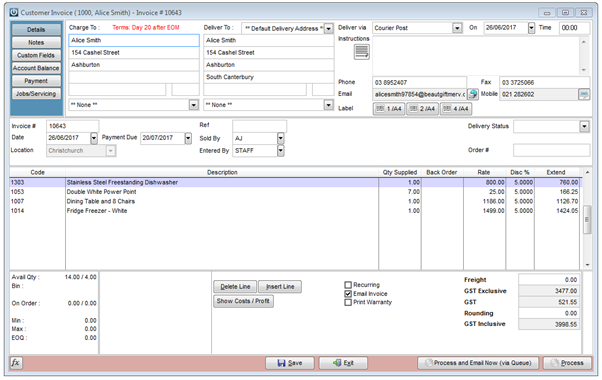Screen dimensions: 602x380
Task: Click the Phone number field
Action: click(420, 83)
